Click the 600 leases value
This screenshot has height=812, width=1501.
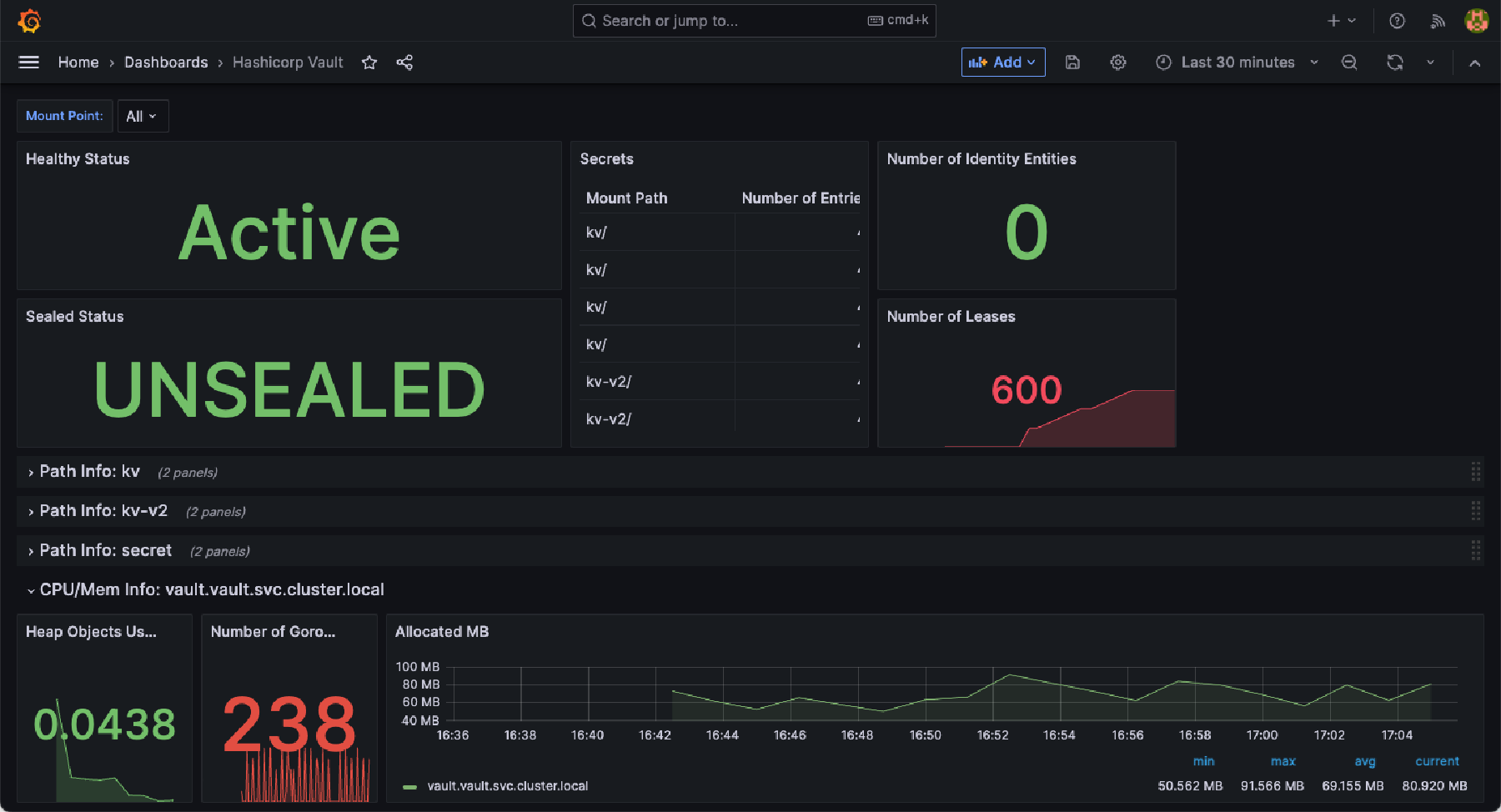coord(1027,390)
